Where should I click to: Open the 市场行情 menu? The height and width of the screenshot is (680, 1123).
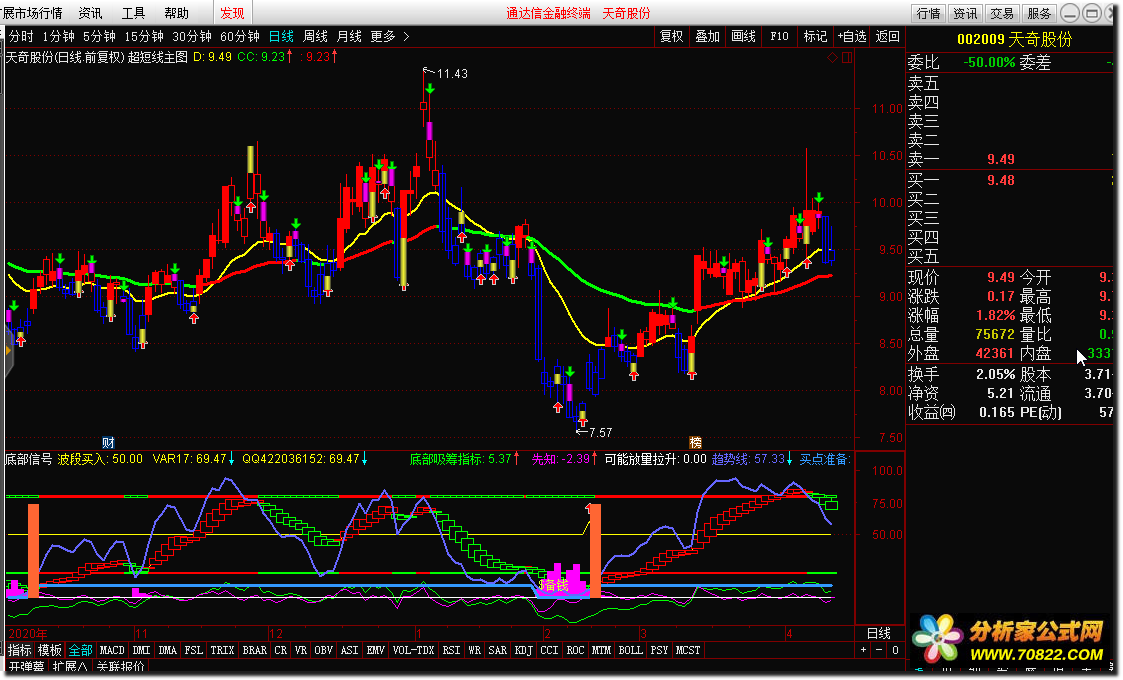(x=33, y=13)
